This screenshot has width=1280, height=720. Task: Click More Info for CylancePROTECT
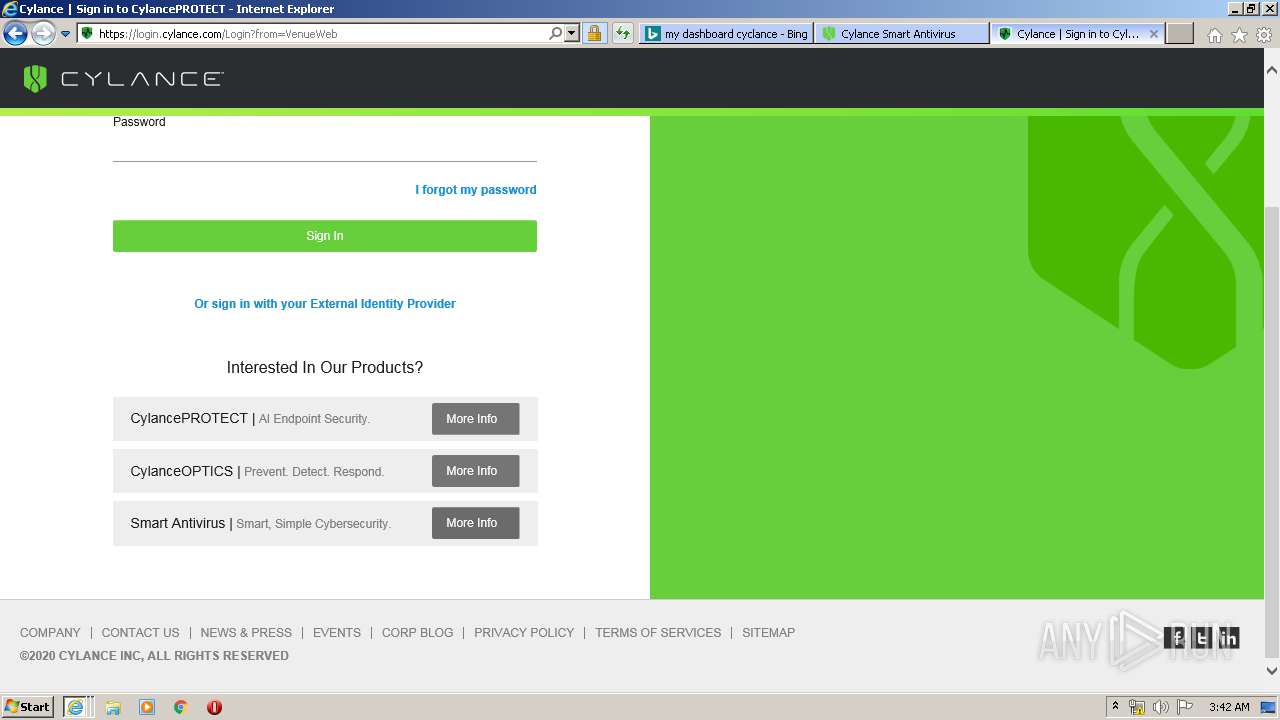[x=475, y=419]
